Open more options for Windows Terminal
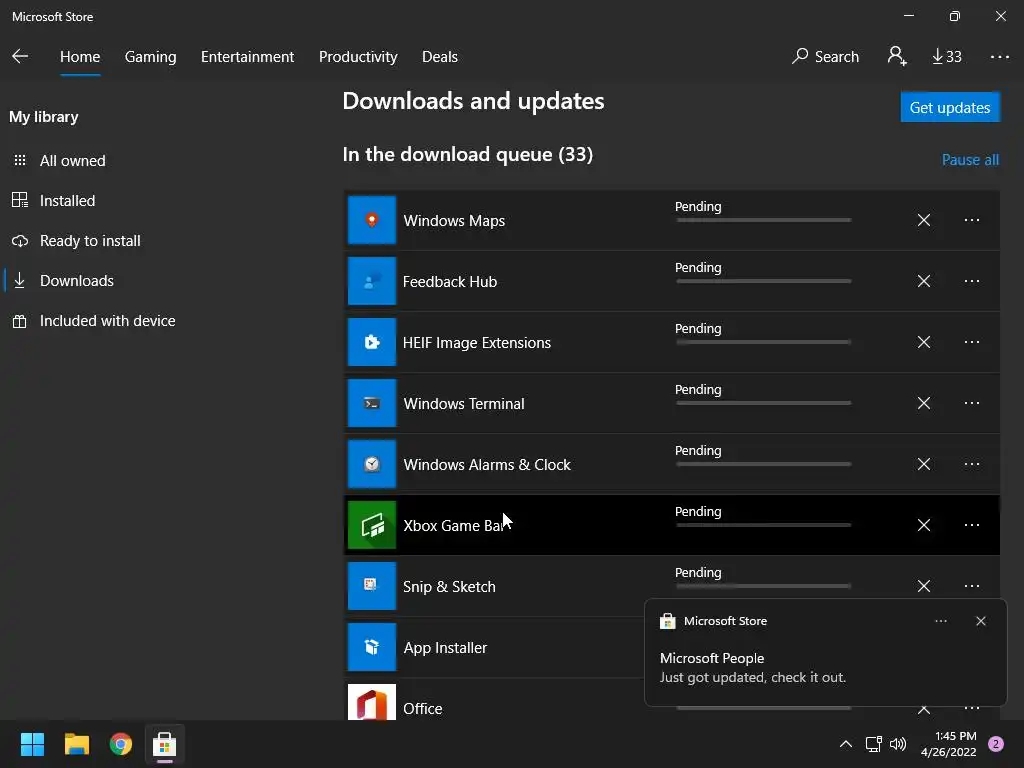 point(972,403)
